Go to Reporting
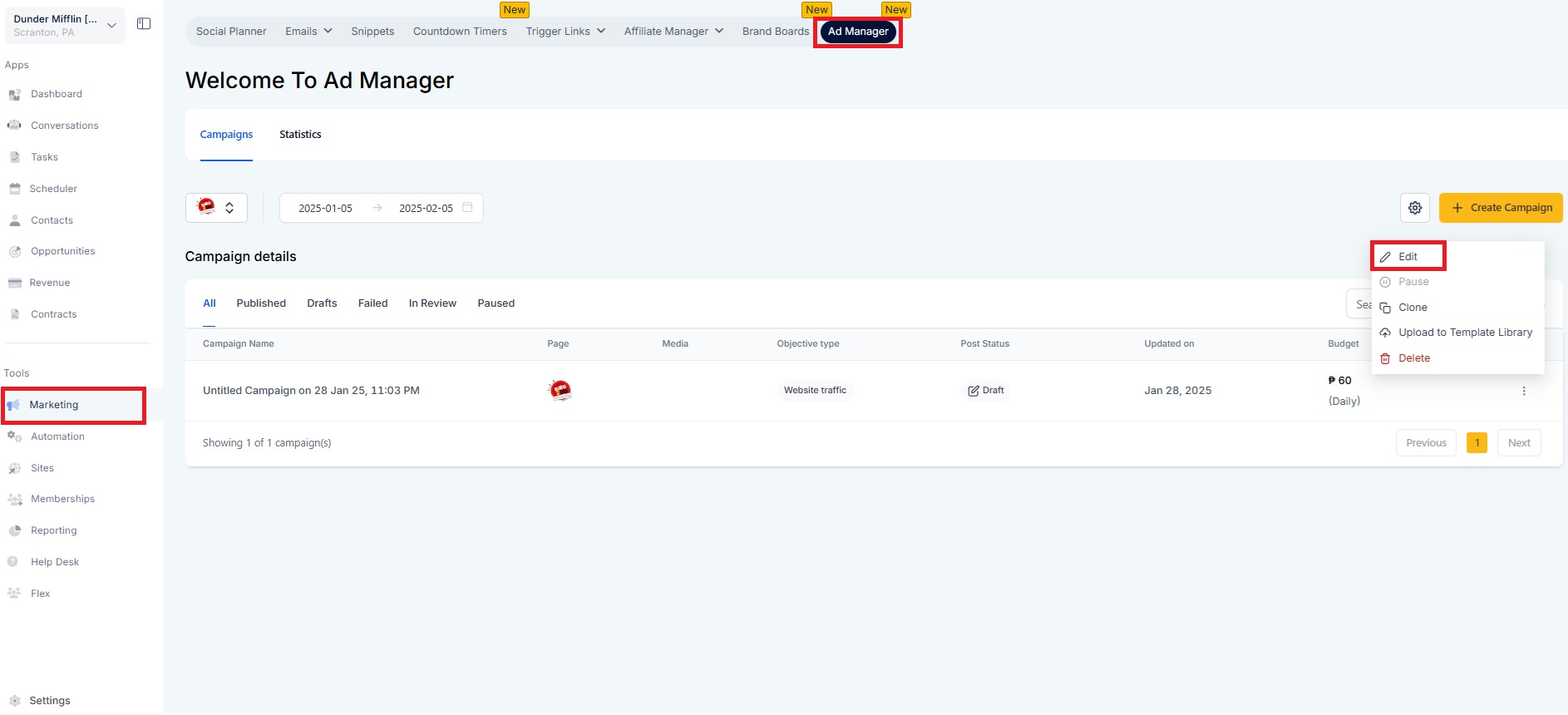This screenshot has width=1568, height=715. 54,530
